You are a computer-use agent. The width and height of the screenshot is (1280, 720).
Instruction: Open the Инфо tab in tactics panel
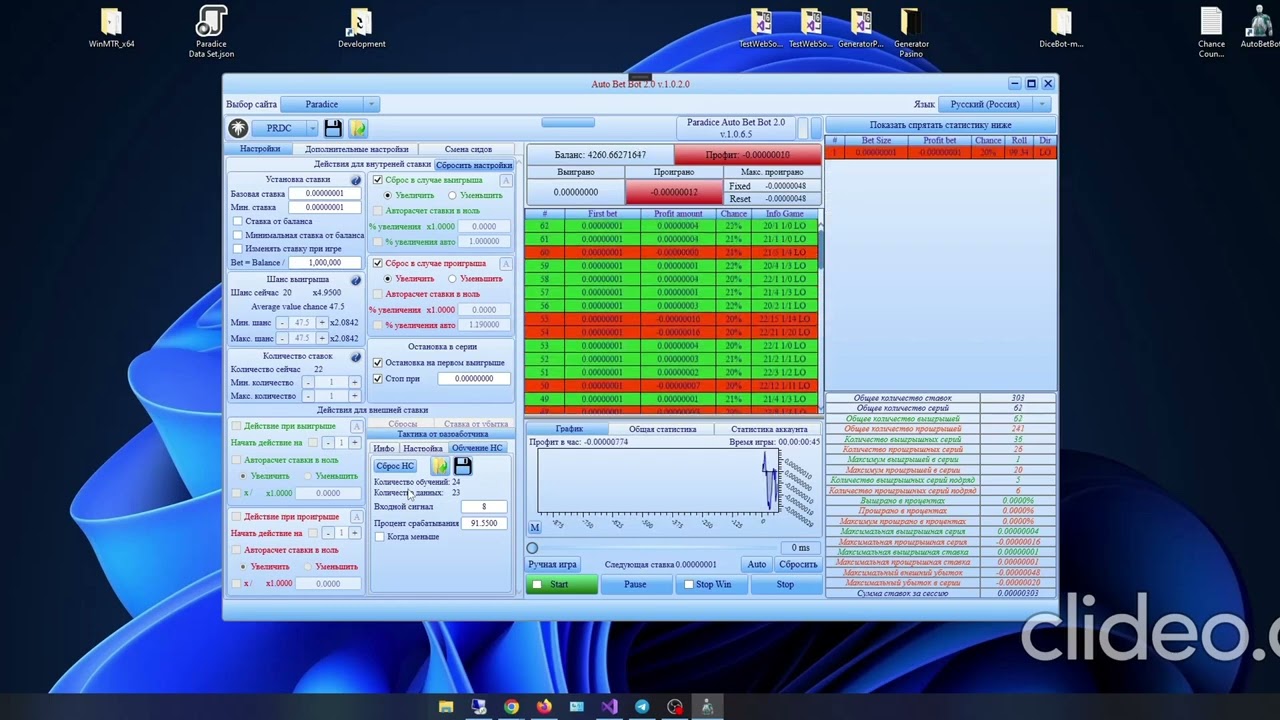pos(384,448)
